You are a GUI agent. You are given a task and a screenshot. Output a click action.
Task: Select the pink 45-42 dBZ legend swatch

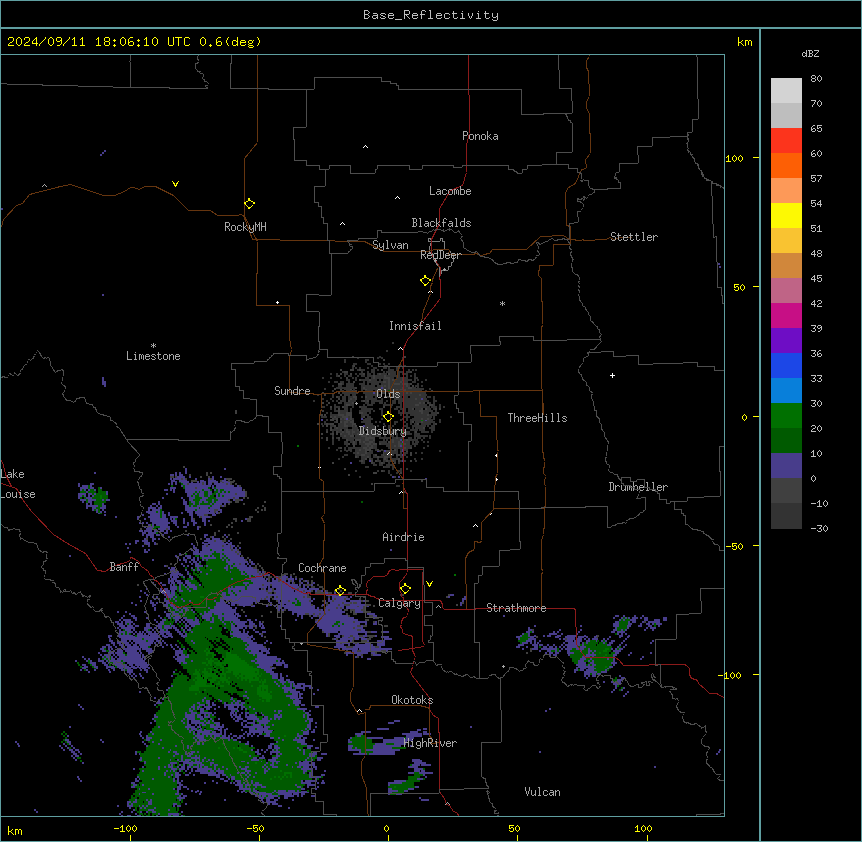786,290
